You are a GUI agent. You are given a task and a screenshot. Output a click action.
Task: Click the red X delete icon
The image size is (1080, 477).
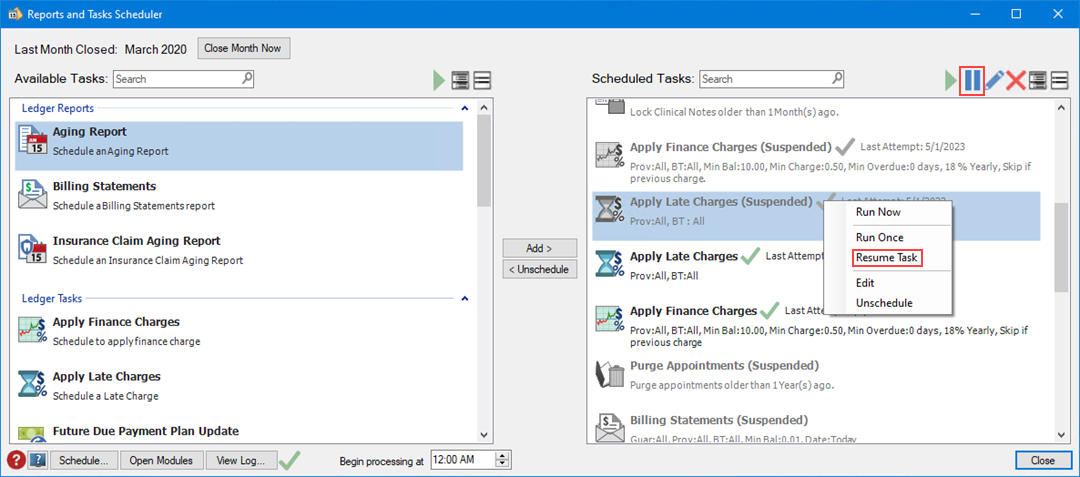[1016, 80]
